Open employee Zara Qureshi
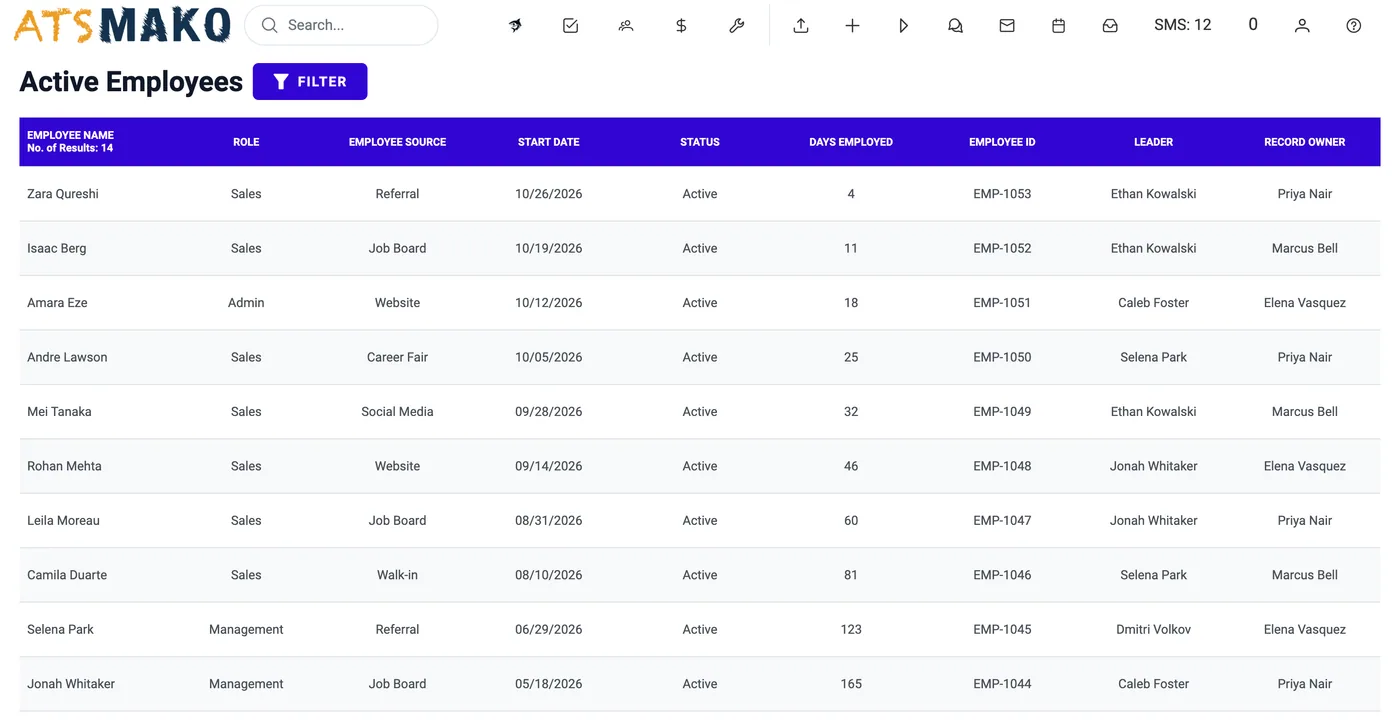This screenshot has width=1400, height=725. coord(63,194)
